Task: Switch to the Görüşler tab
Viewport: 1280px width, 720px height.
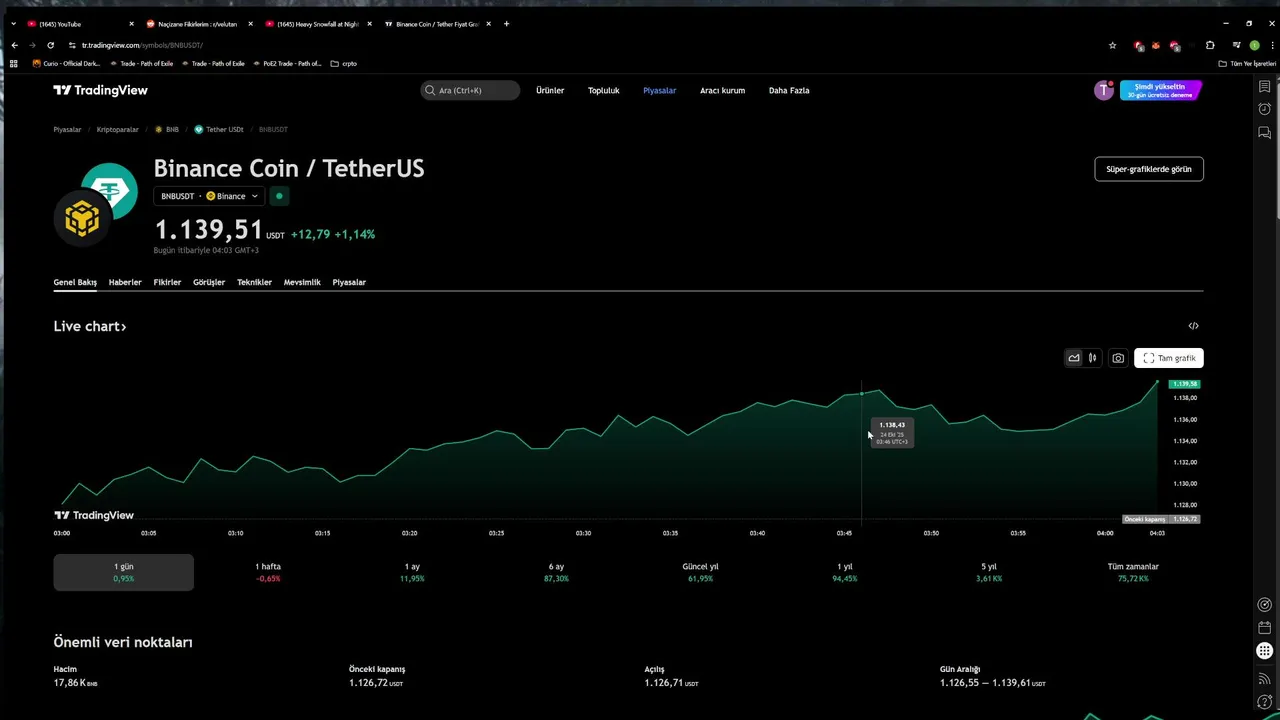Action: click(209, 282)
